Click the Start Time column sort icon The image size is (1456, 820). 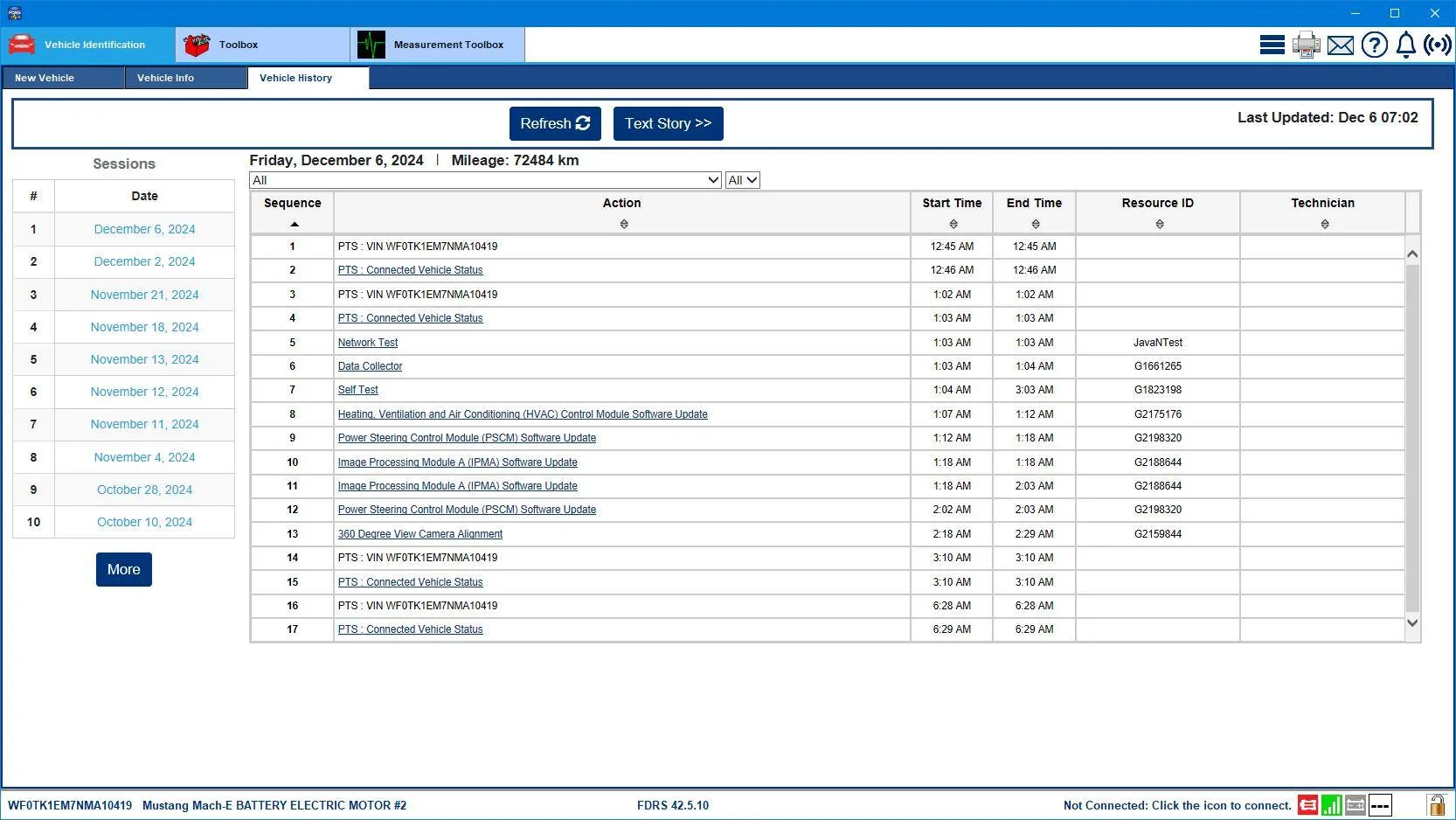(953, 225)
